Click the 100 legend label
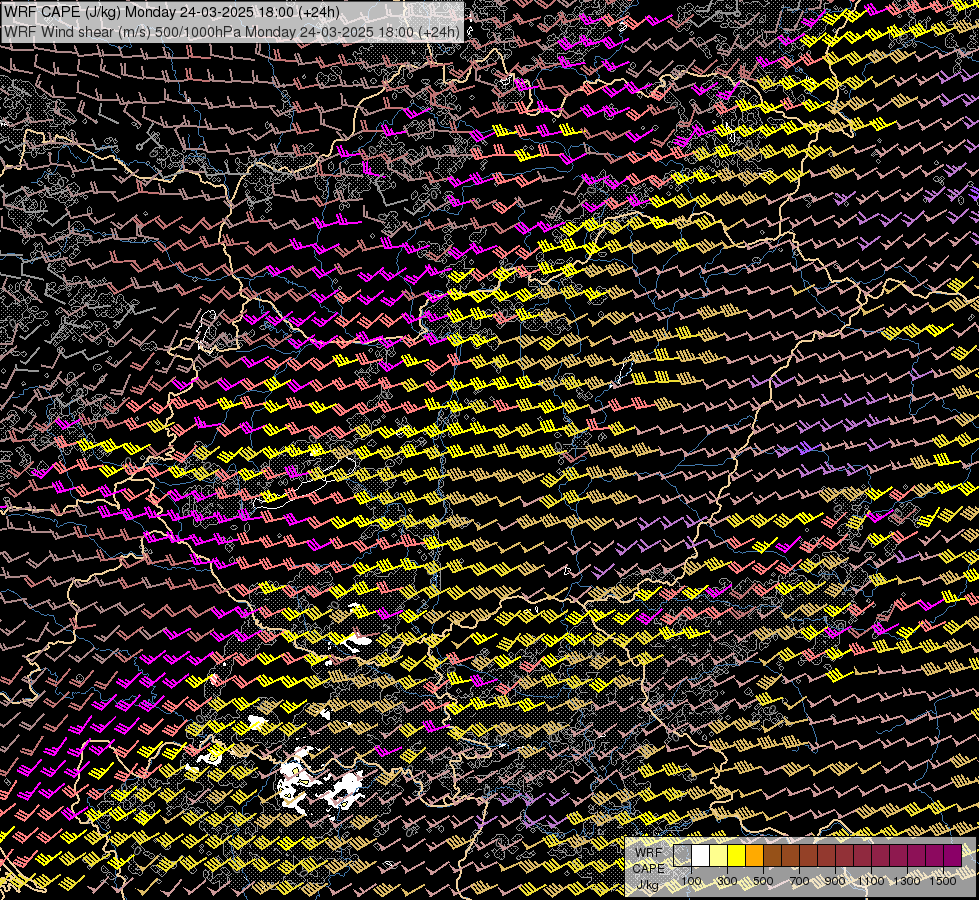The width and height of the screenshot is (979, 900). coord(691,881)
